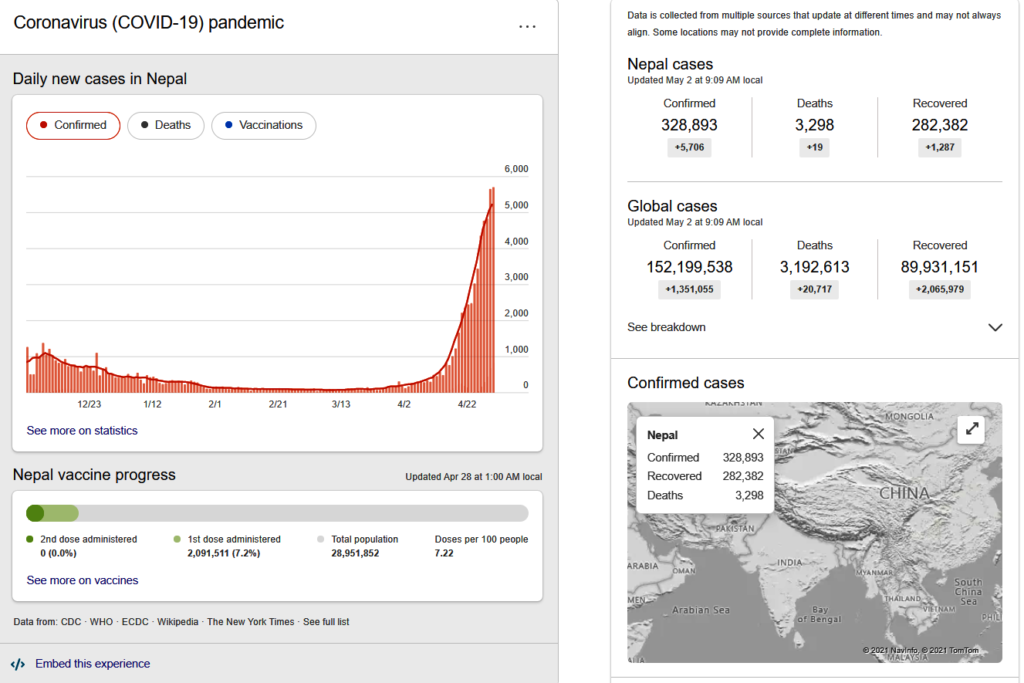Viewport: 1024px width, 683px height.
Task: Select the Confirmed cases filter
Action: pos(73,125)
